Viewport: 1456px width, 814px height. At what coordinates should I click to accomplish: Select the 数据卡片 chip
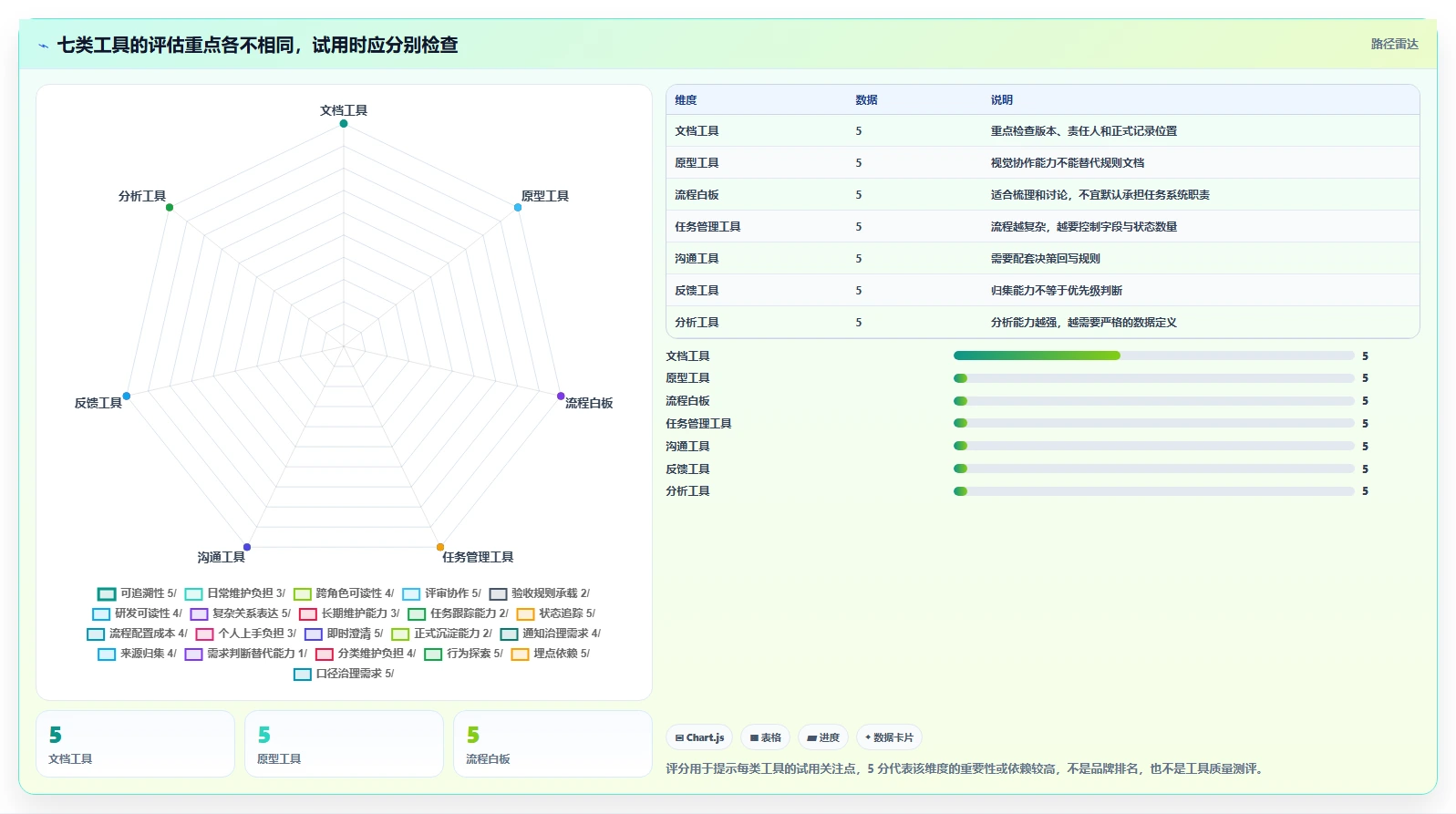pos(889,737)
